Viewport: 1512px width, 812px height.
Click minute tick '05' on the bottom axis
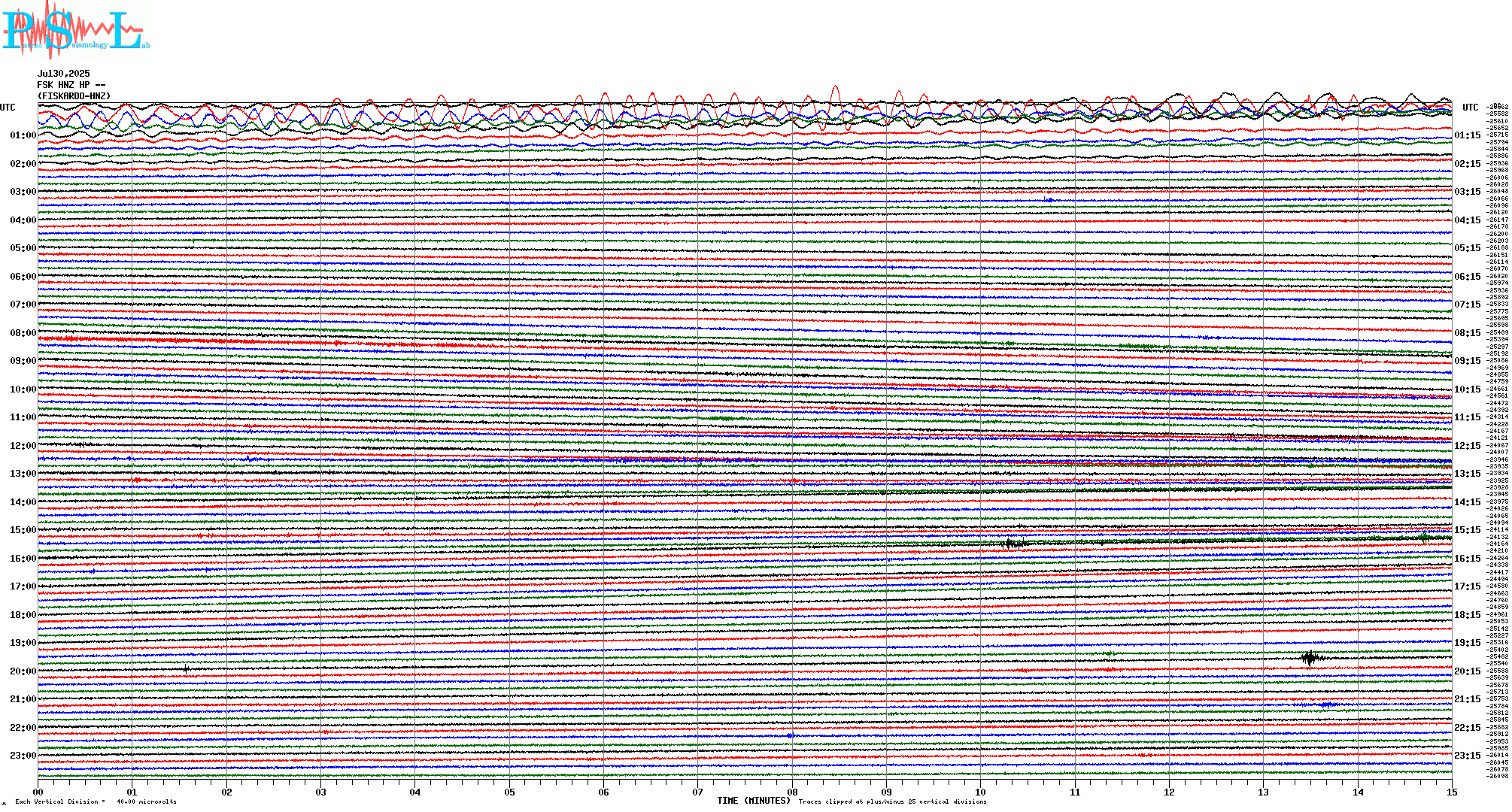pos(510,792)
